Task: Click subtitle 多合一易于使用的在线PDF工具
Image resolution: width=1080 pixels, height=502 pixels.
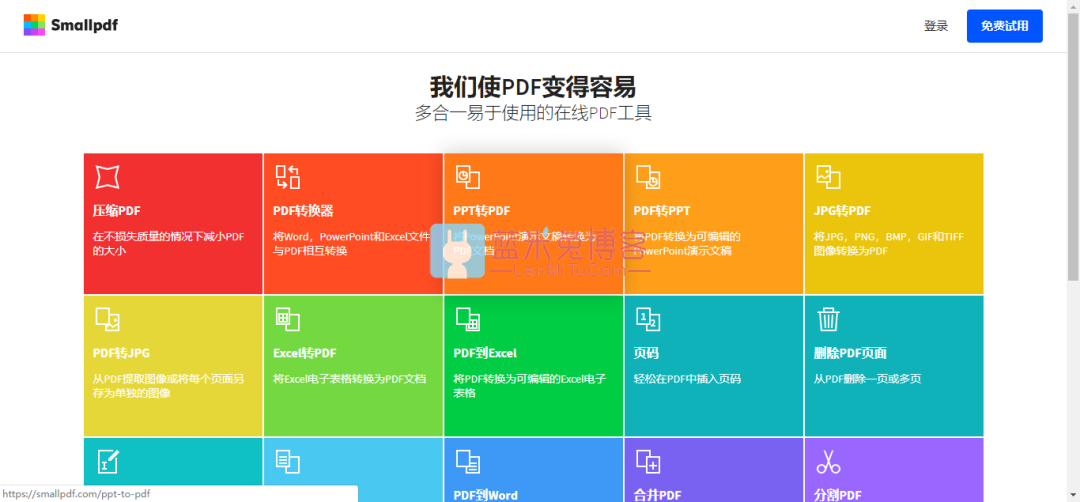Action: pyautogui.click(x=533, y=113)
